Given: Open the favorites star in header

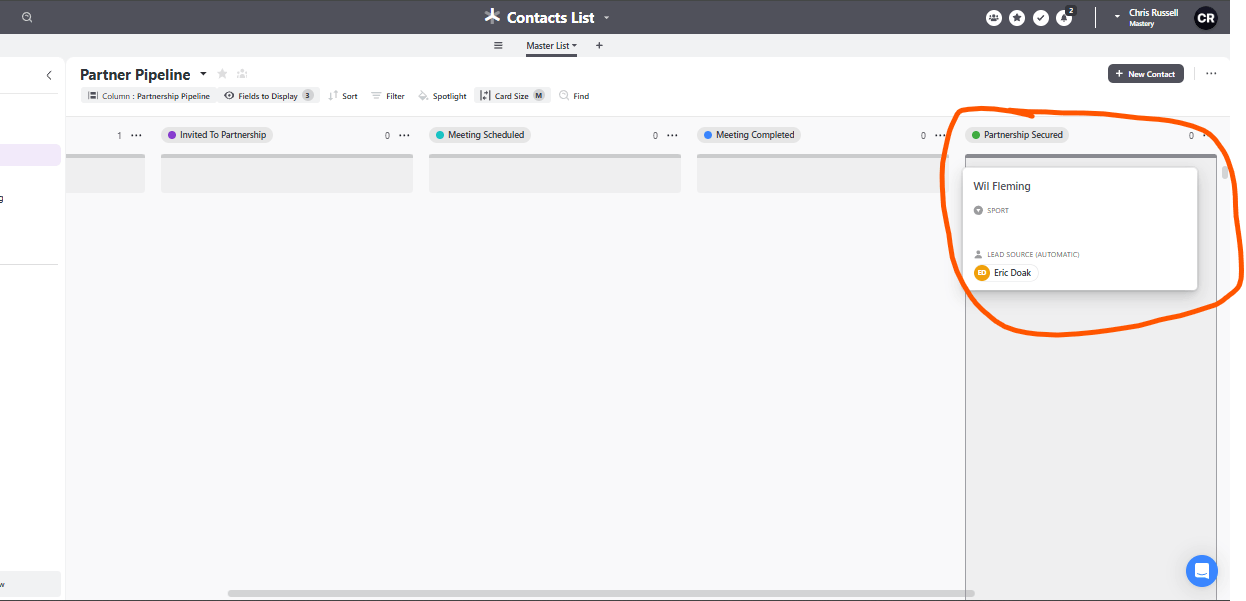Looking at the screenshot, I should click(x=1017, y=17).
